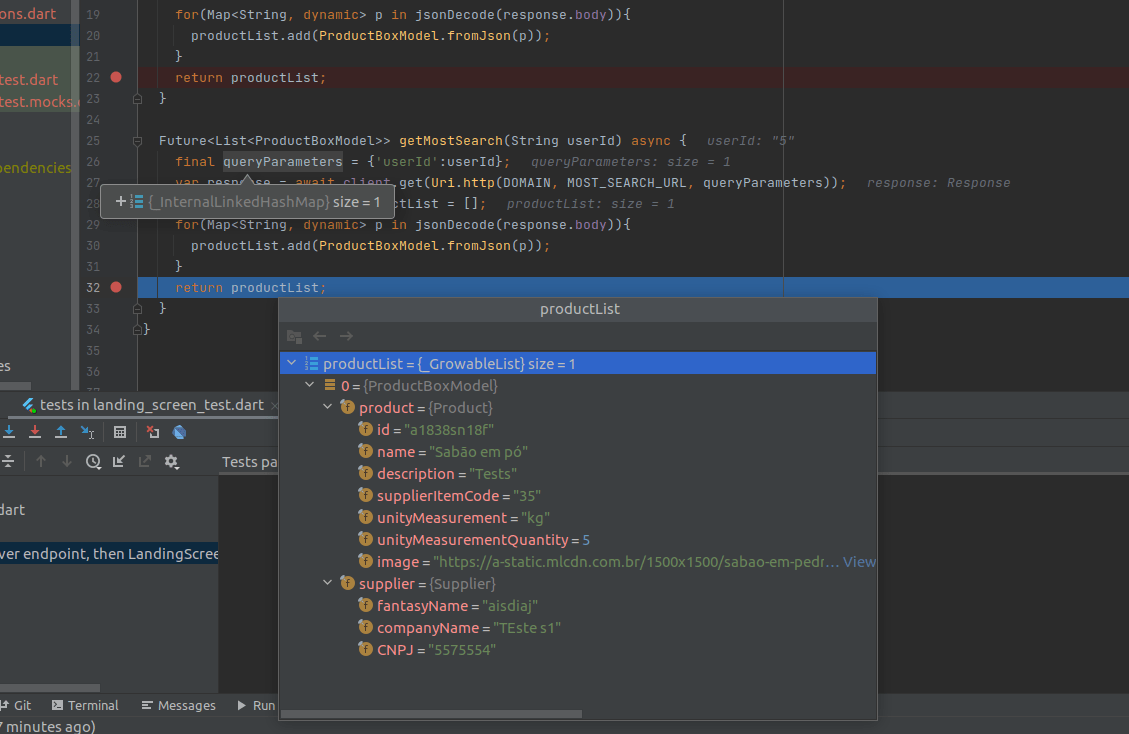Toggle the breakpoint on line 32
Viewport: 1129px width, 734px height.
pyautogui.click(x=116, y=287)
